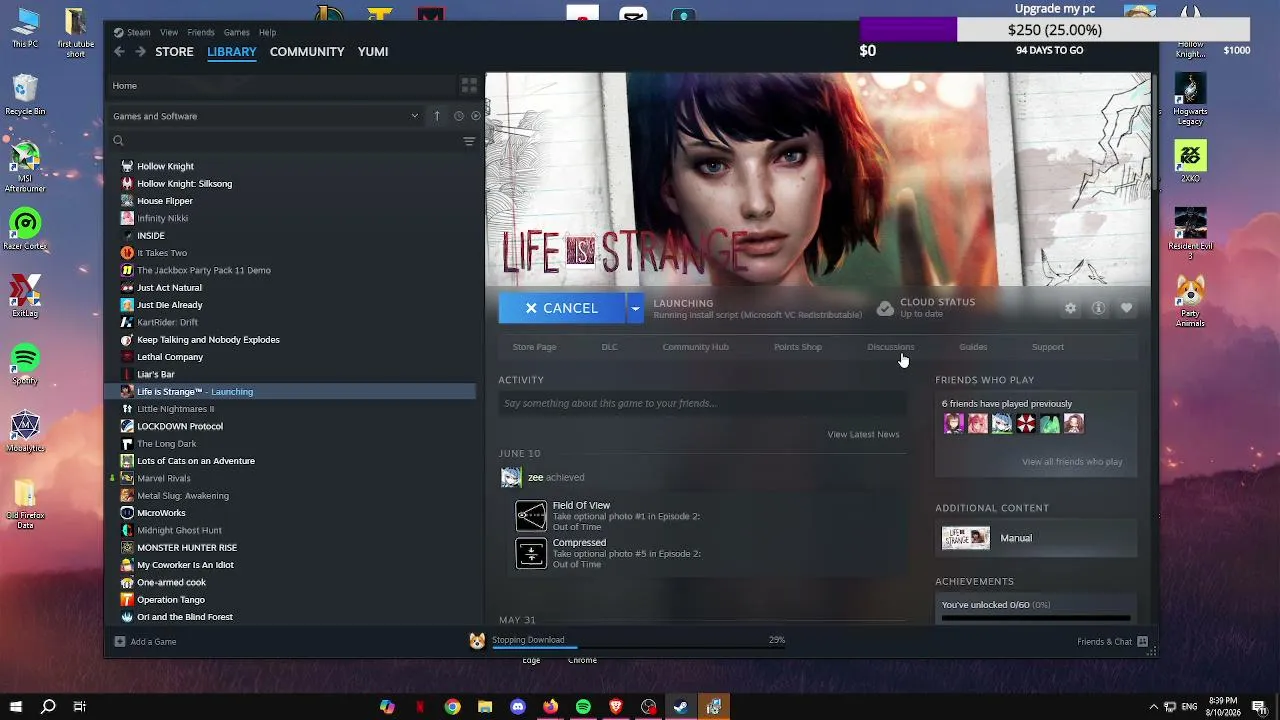
Task: Open the View menu
Action: pos(169,32)
